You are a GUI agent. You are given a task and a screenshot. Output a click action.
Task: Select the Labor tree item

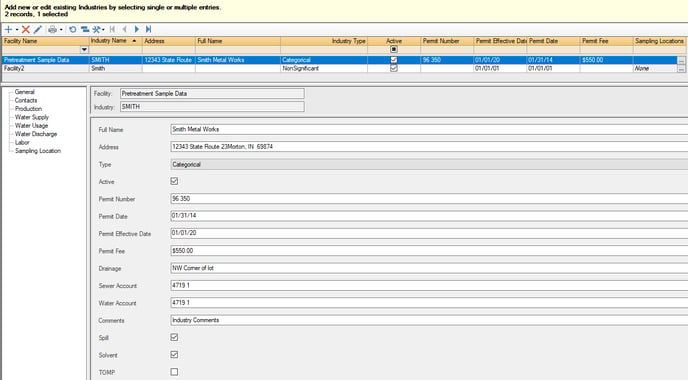click(x=22, y=142)
